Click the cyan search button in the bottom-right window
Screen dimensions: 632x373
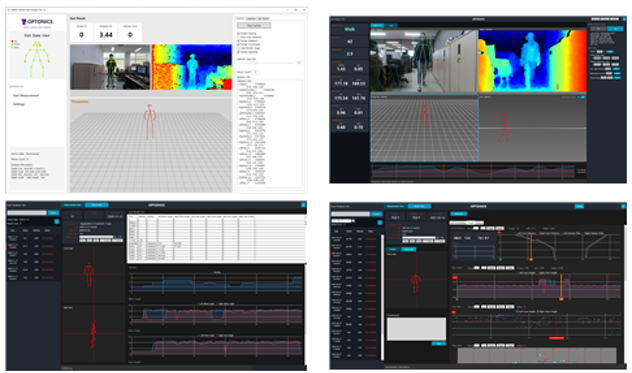coord(376,214)
